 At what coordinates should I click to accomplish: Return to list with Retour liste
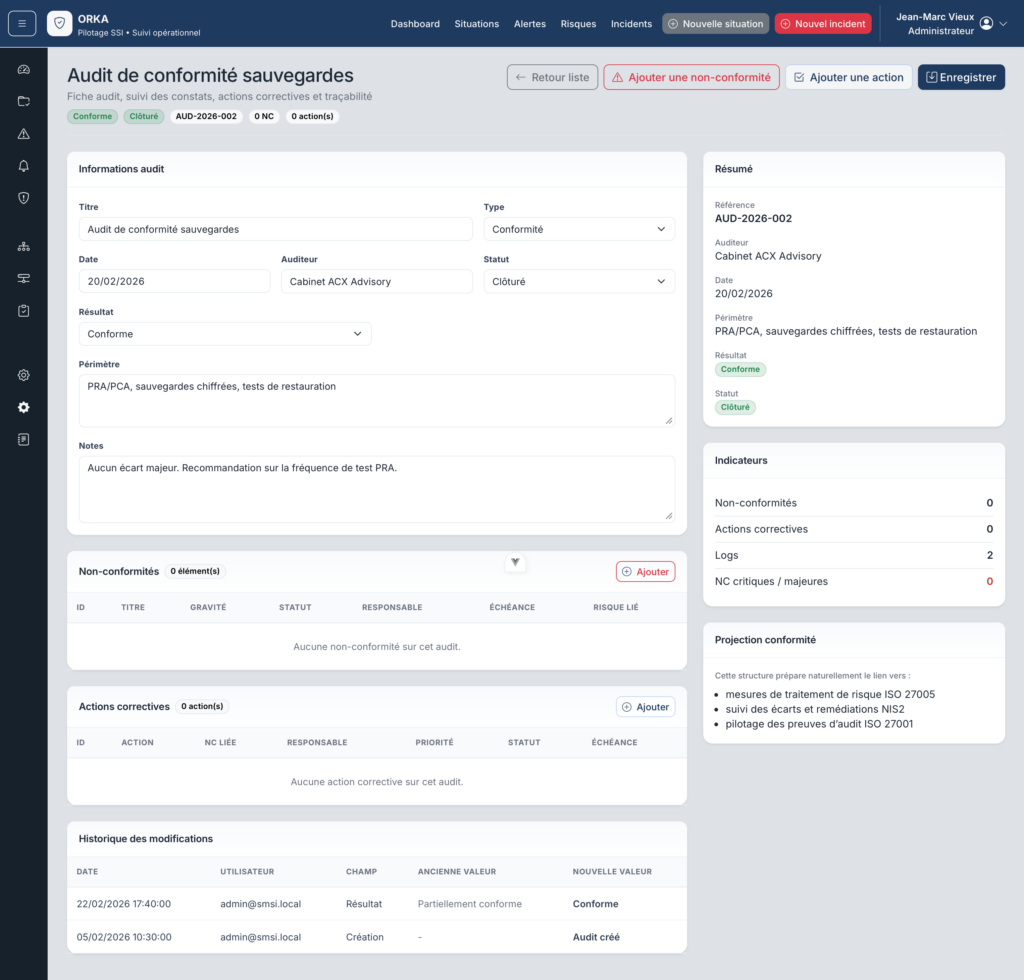click(x=552, y=77)
